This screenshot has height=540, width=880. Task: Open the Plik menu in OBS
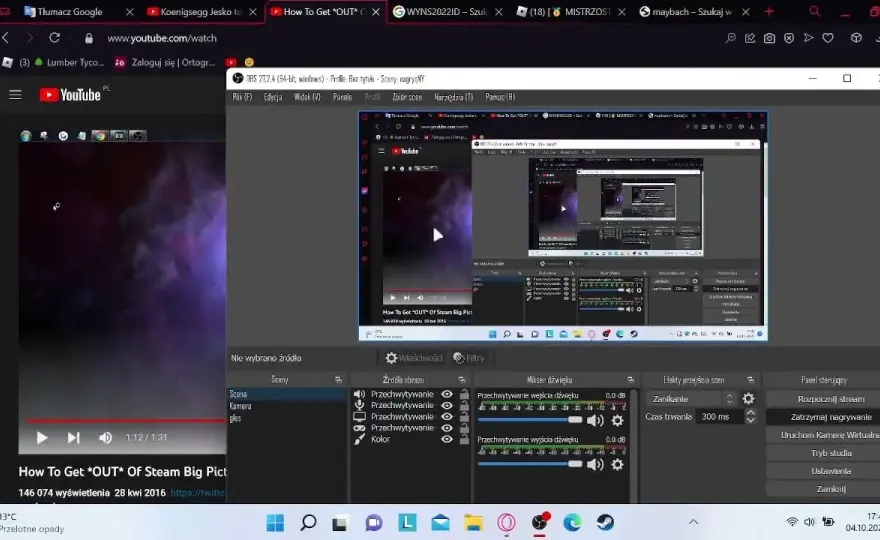(242, 97)
